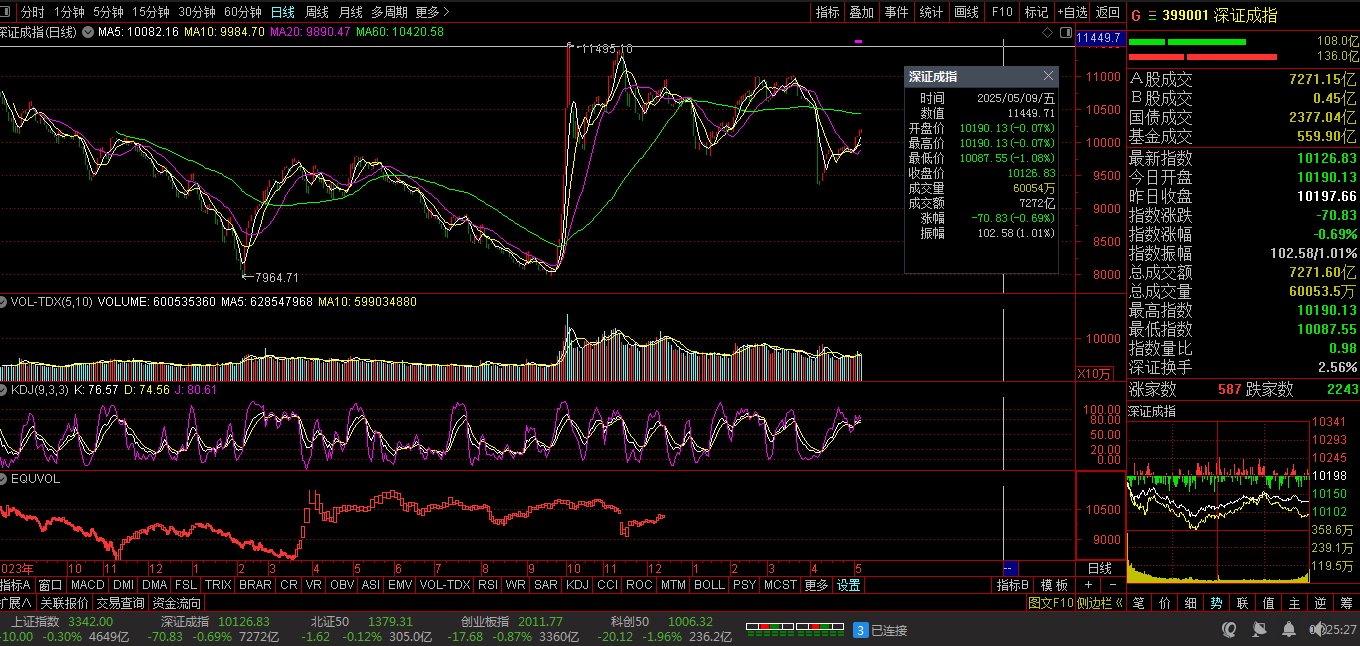Click plus zoom-in button near 模板
This screenshot has width=1360, height=646.
coord(1089,585)
